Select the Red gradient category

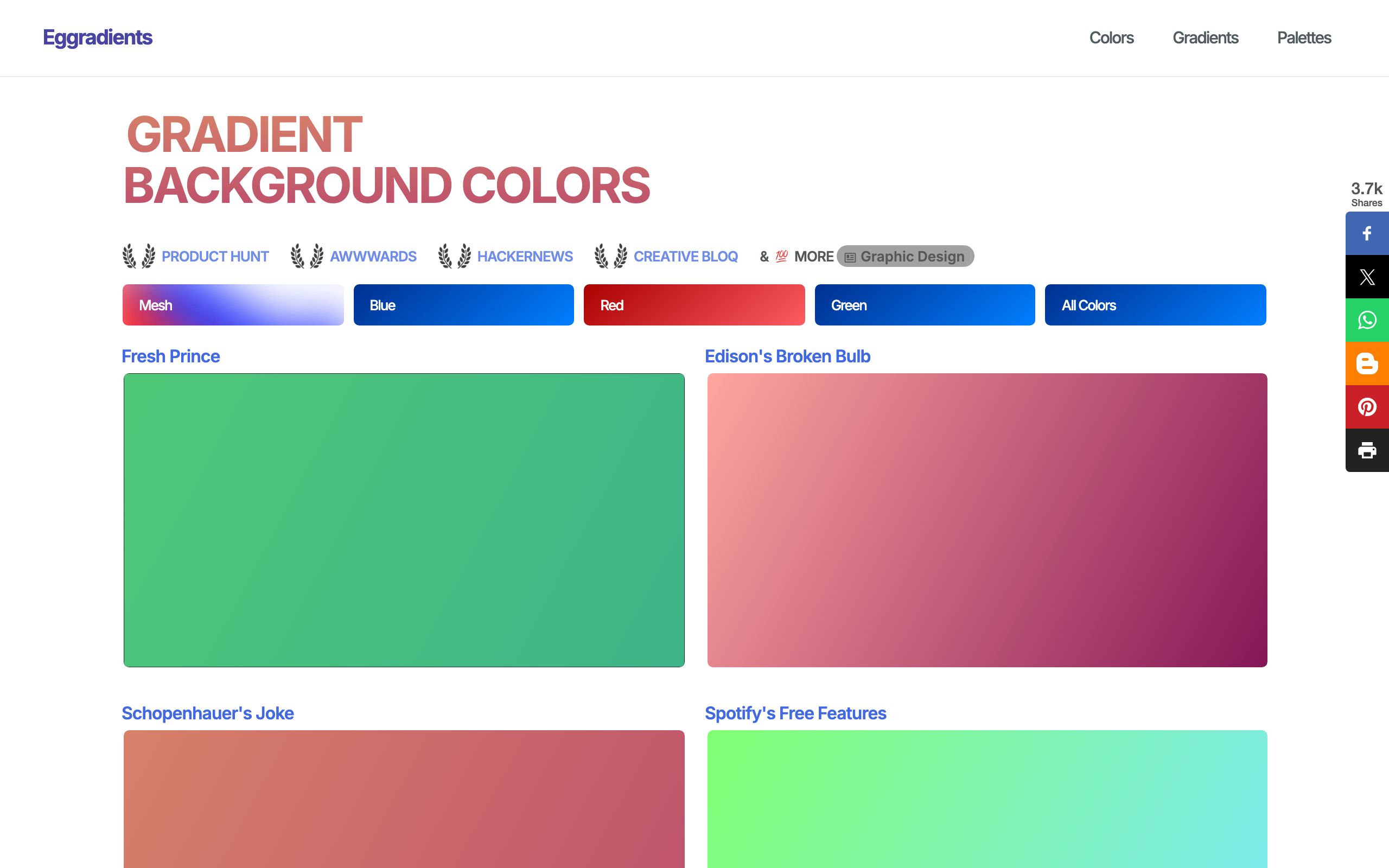coord(694,305)
